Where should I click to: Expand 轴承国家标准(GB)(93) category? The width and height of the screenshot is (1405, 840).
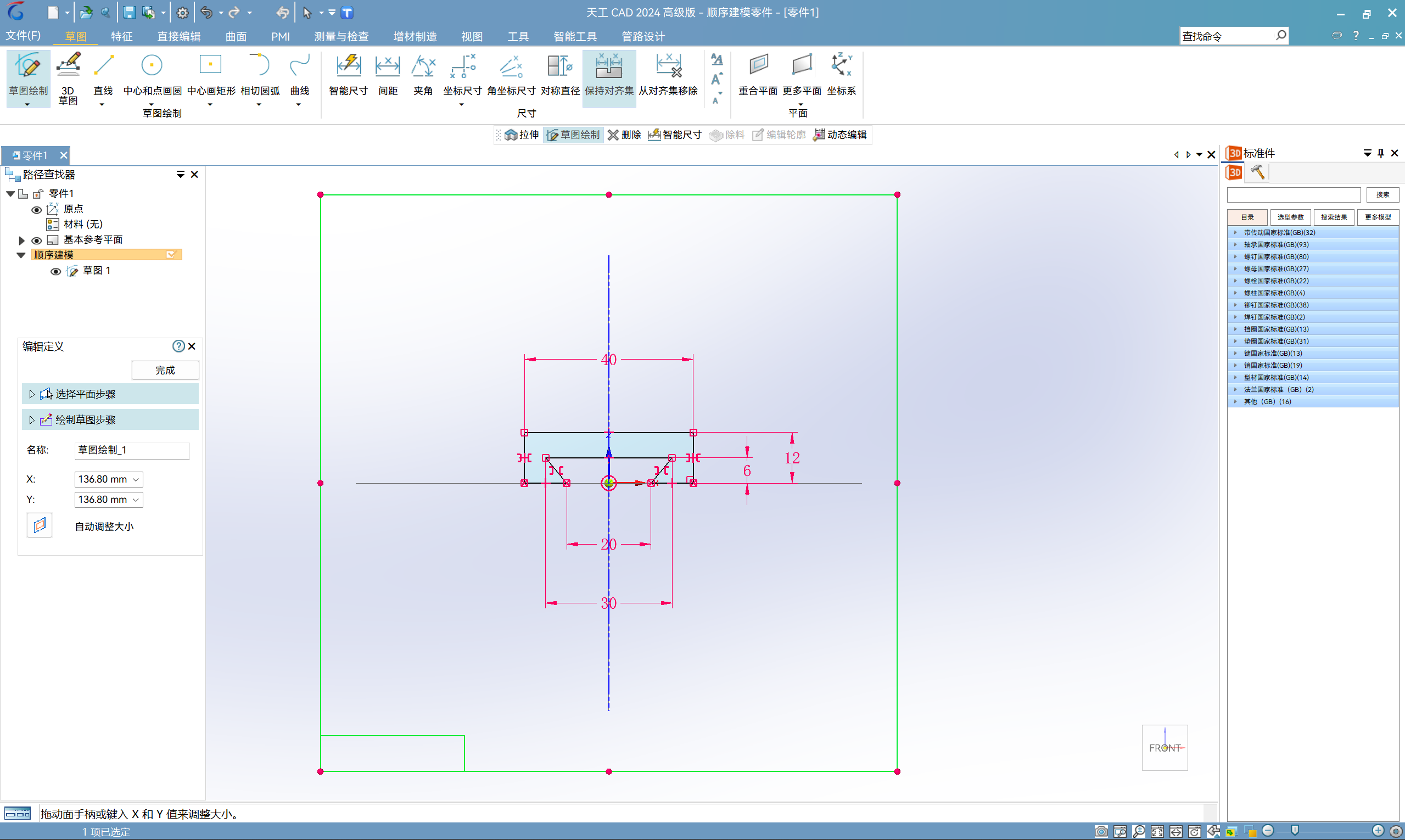click(1235, 244)
